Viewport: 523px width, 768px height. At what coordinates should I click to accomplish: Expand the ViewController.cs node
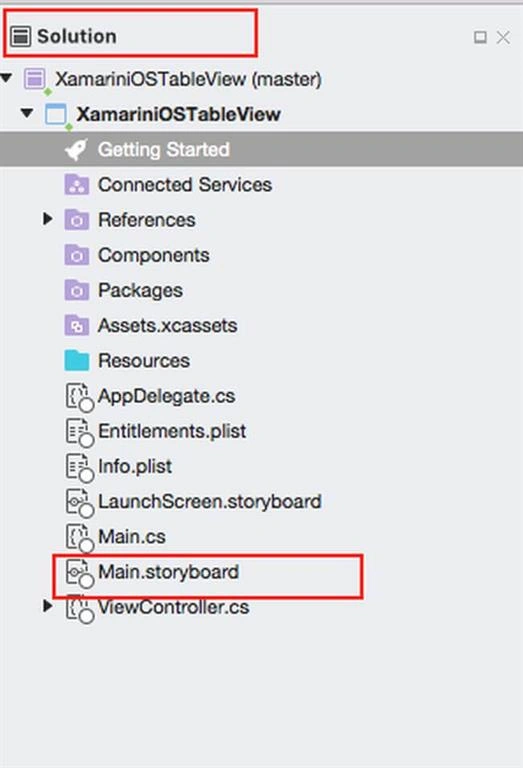pyautogui.click(x=48, y=606)
